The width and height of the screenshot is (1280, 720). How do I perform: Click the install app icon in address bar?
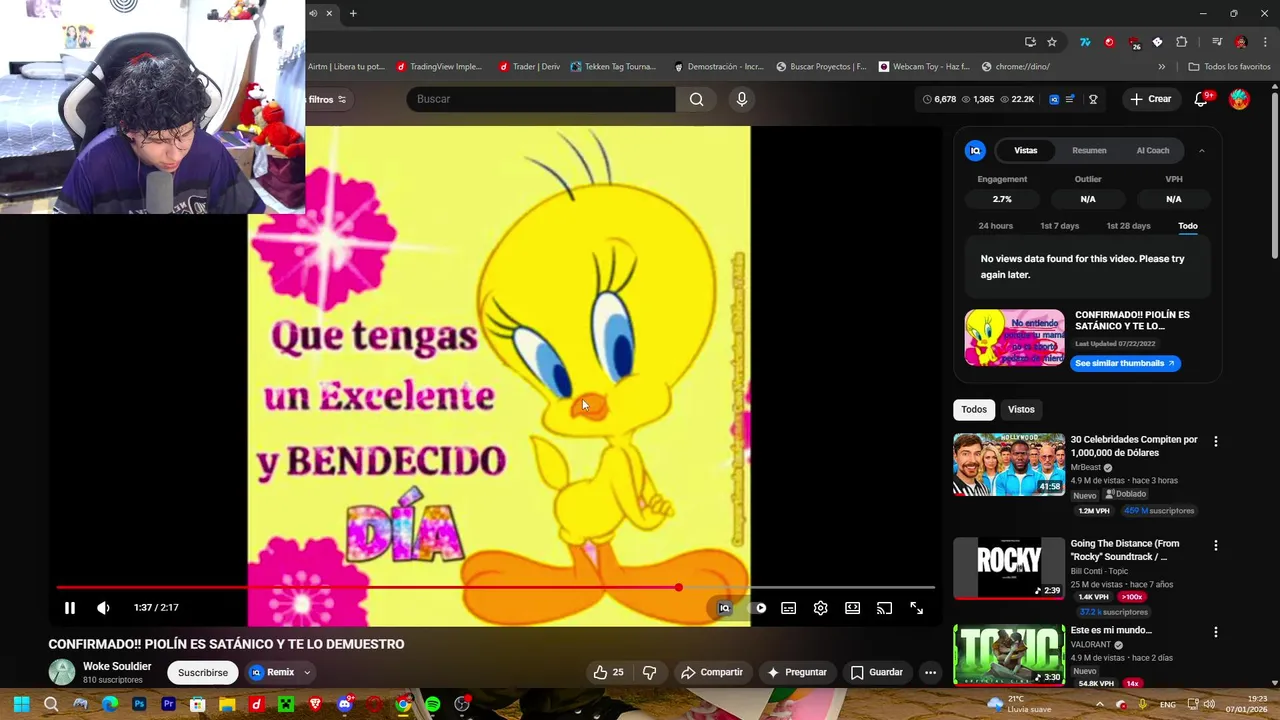pos(1030,42)
